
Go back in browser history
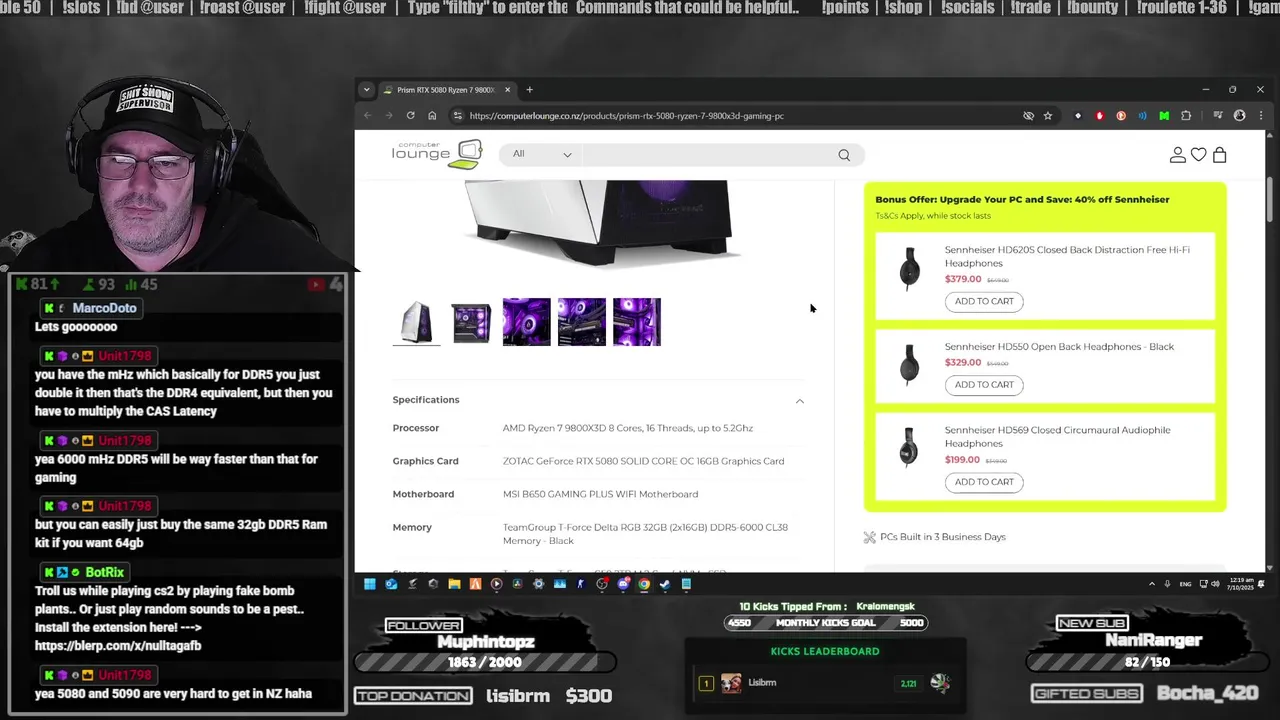[367, 116]
